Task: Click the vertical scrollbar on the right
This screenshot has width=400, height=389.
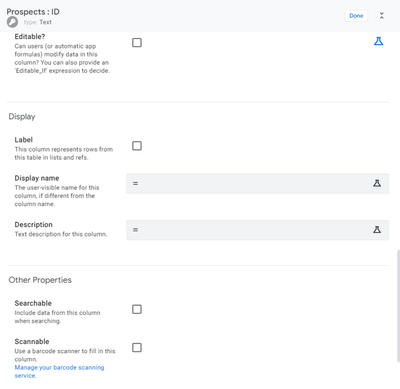Action: pyautogui.click(x=398, y=306)
